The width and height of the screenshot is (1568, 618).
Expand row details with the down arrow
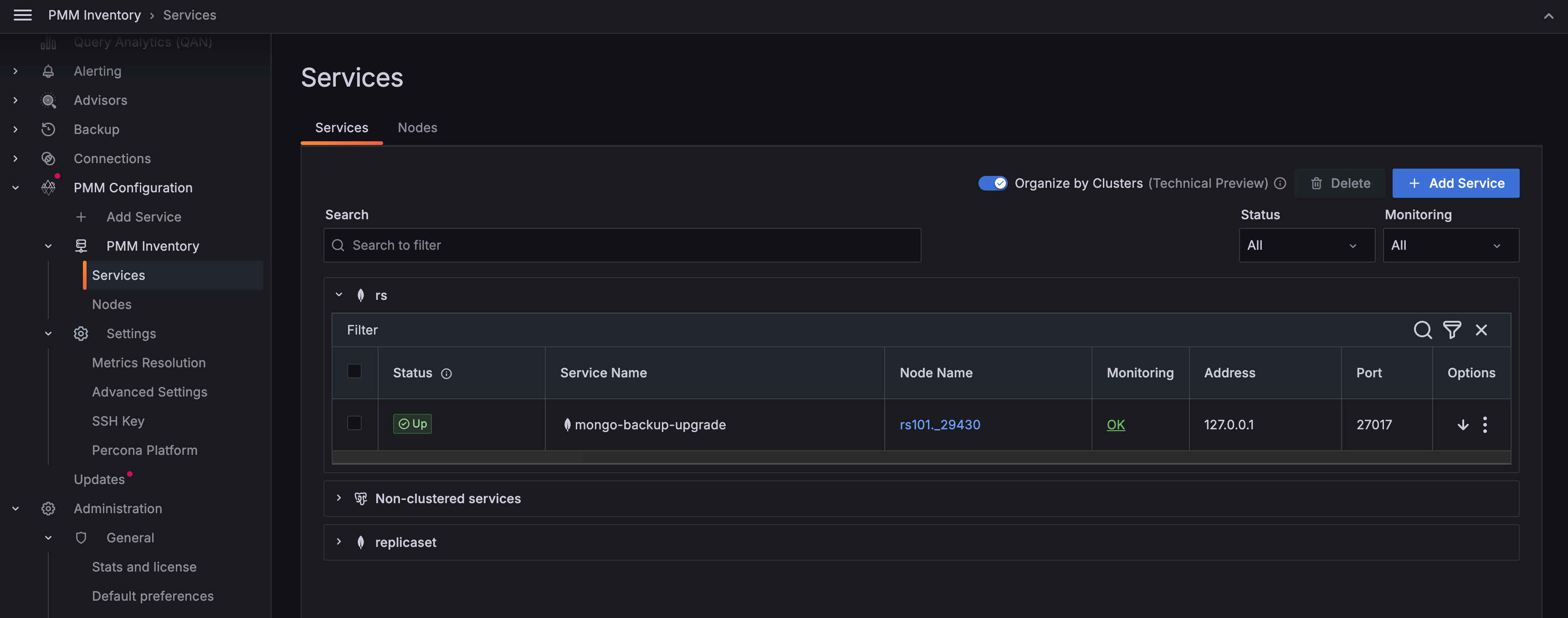tap(1463, 424)
